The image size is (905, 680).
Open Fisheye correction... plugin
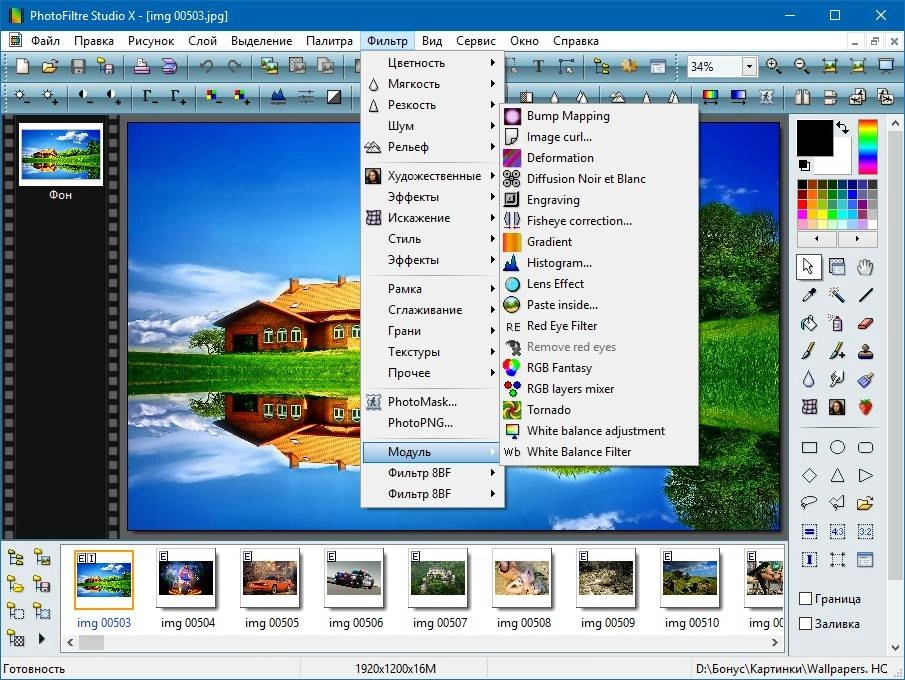600,221
